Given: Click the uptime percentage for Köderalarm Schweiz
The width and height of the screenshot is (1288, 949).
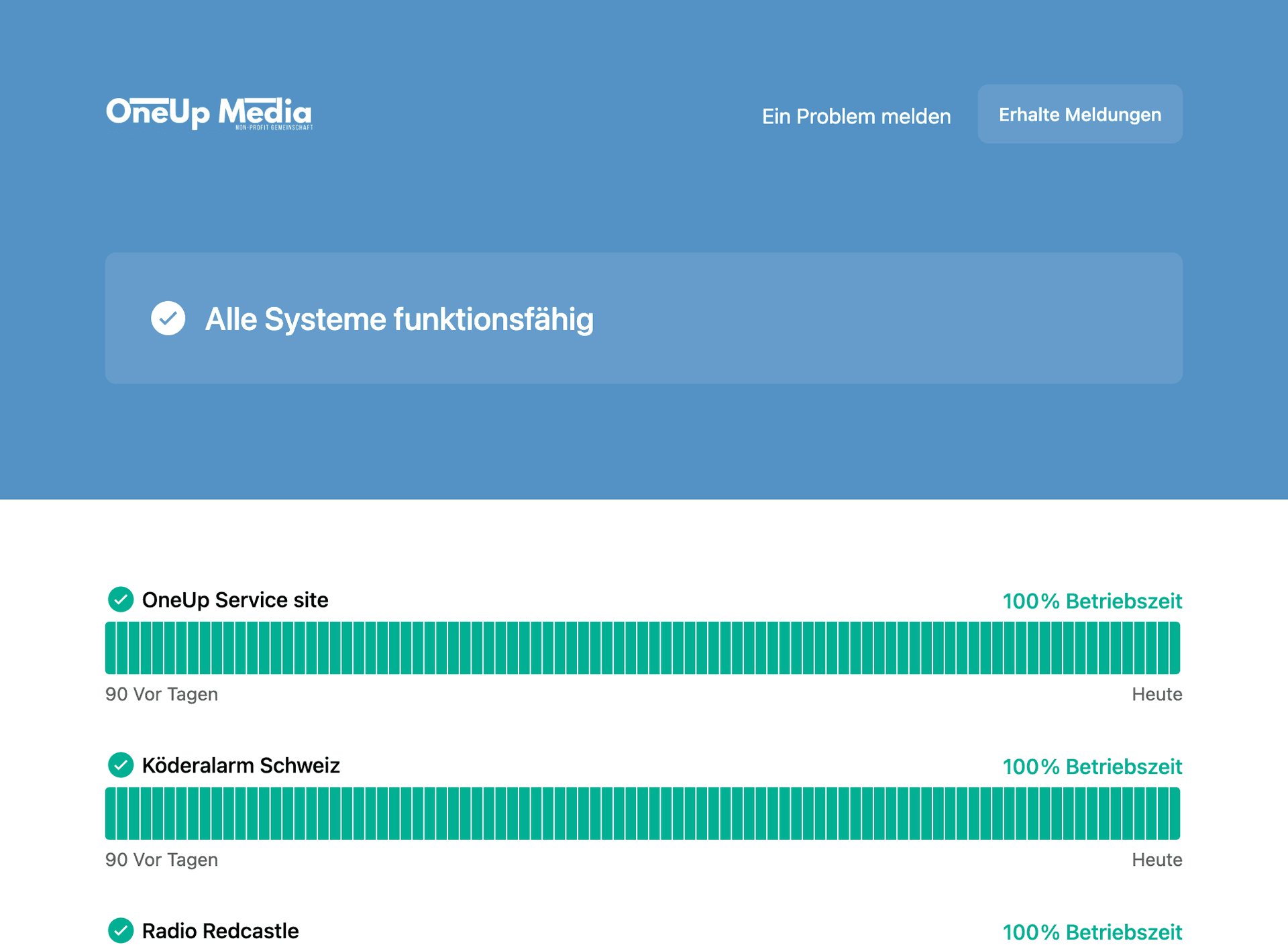Looking at the screenshot, I should (x=1092, y=767).
